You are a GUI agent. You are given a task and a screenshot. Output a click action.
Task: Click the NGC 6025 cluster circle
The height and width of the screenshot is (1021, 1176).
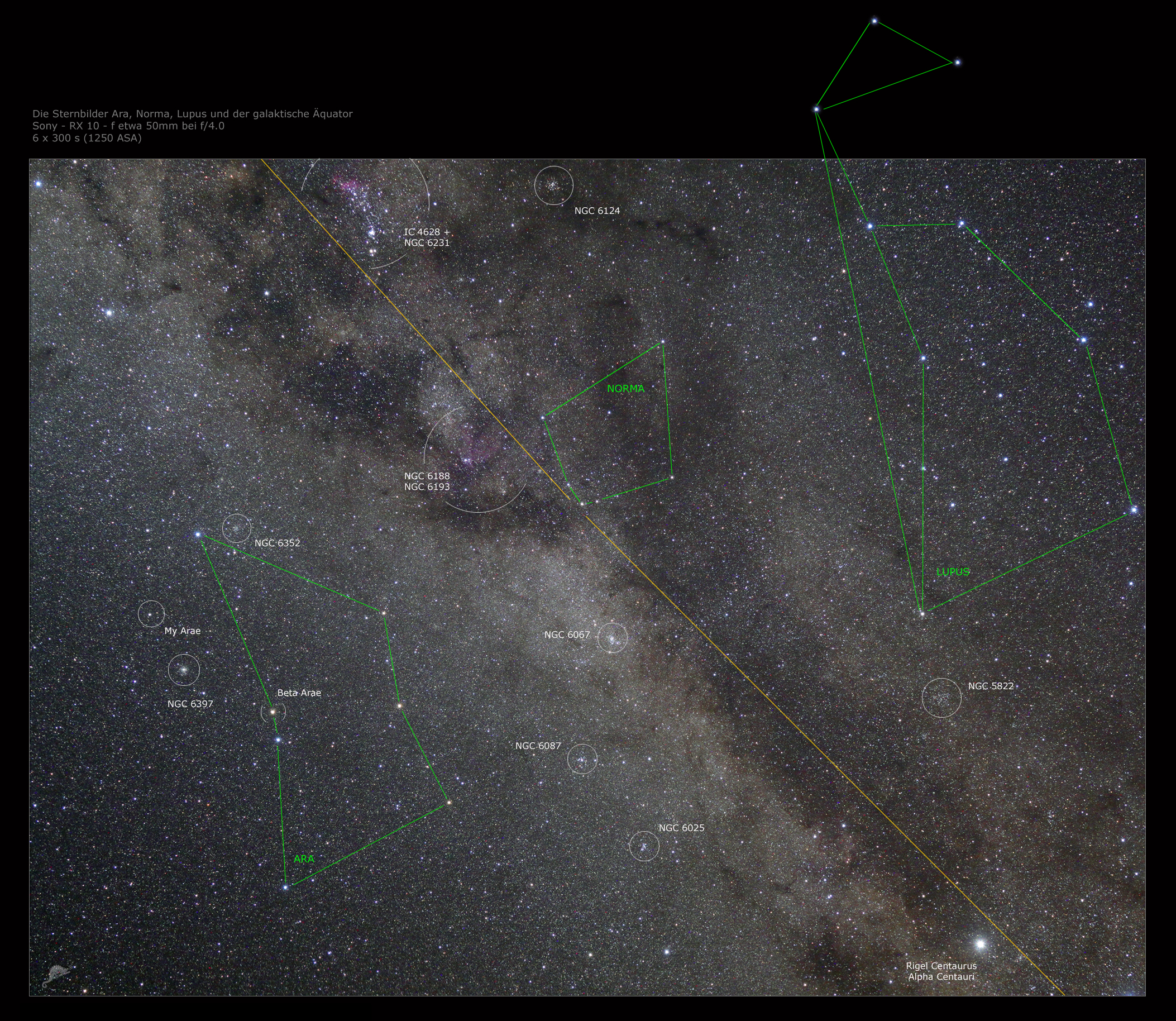(x=644, y=846)
